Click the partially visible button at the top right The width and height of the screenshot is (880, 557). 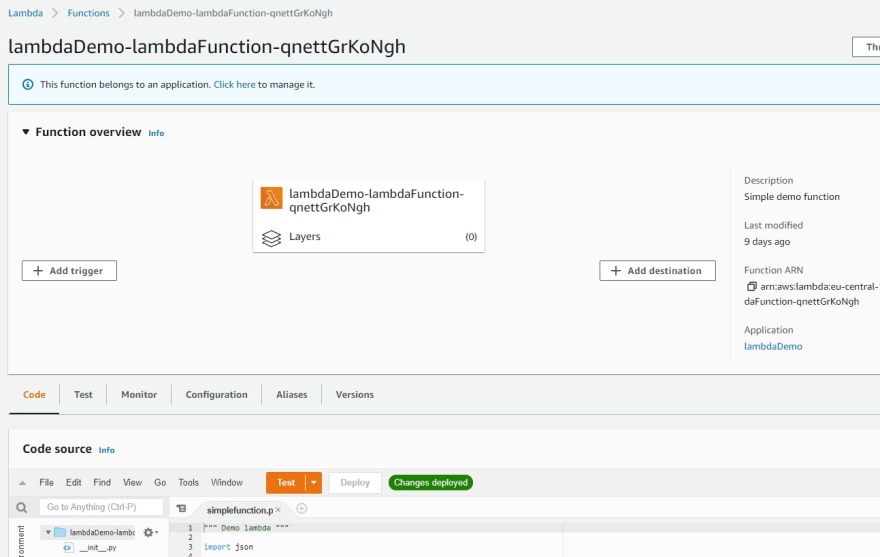pyautogui.click(x=866, y=47)
